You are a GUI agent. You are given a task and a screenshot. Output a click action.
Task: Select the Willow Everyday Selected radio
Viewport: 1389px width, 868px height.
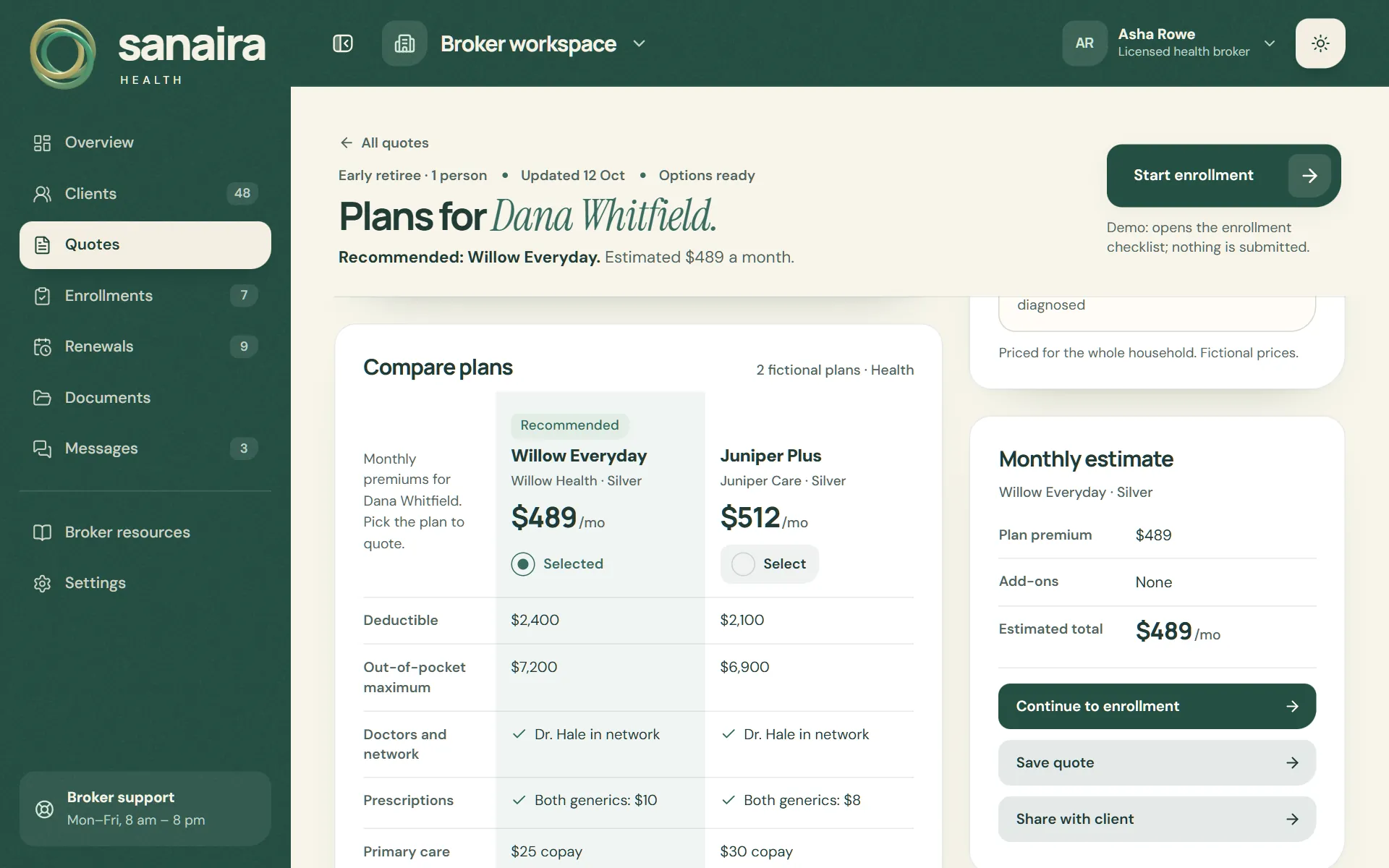tap(523, 563)
